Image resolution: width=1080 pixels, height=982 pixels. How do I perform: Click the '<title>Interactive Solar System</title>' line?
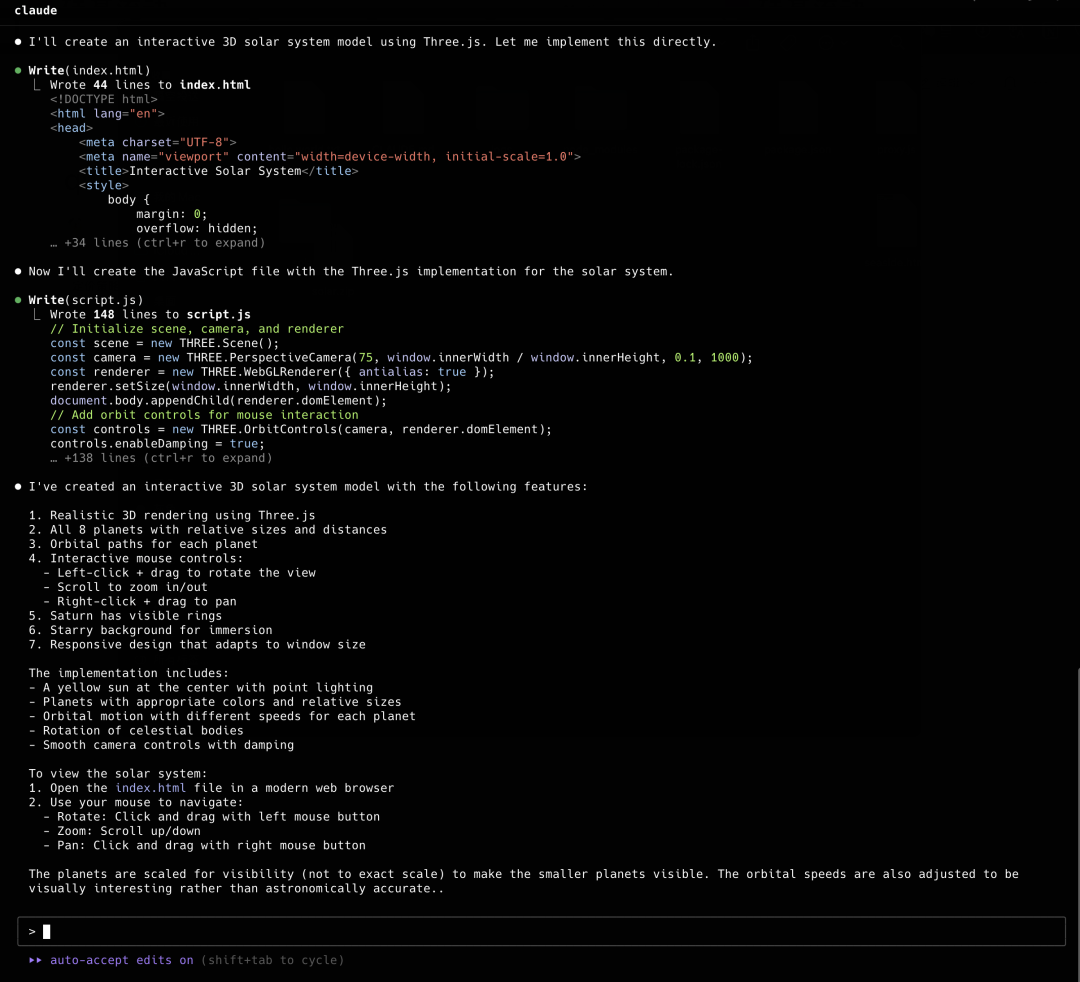[218, 171]
